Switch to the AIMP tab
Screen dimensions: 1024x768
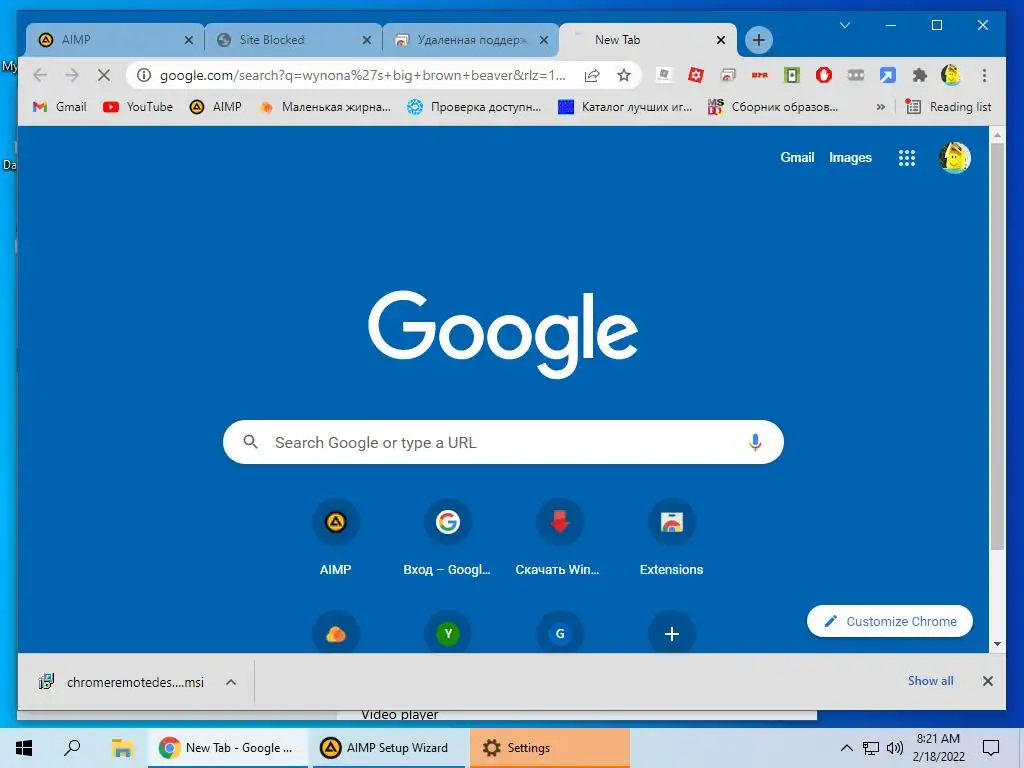click(x=114, y=40)
